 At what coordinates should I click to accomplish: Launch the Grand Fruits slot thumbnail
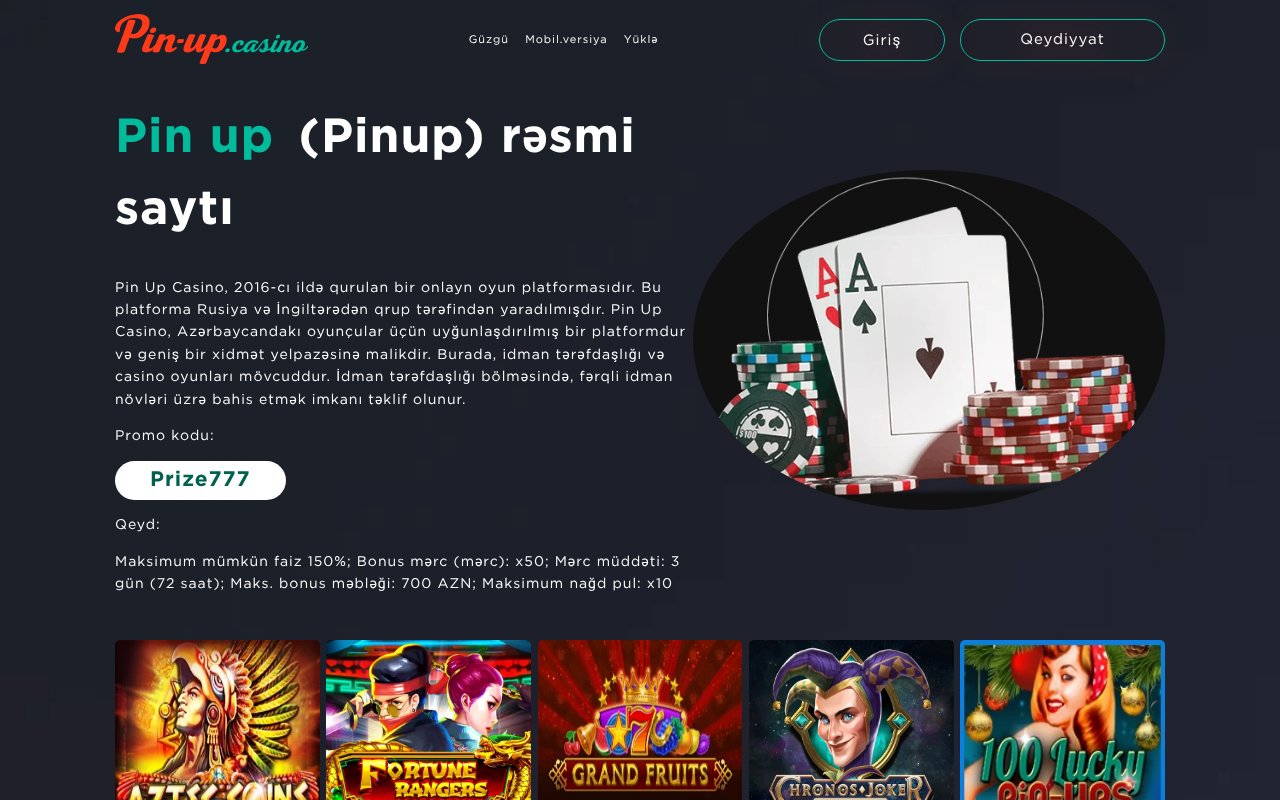pos(640,720)
